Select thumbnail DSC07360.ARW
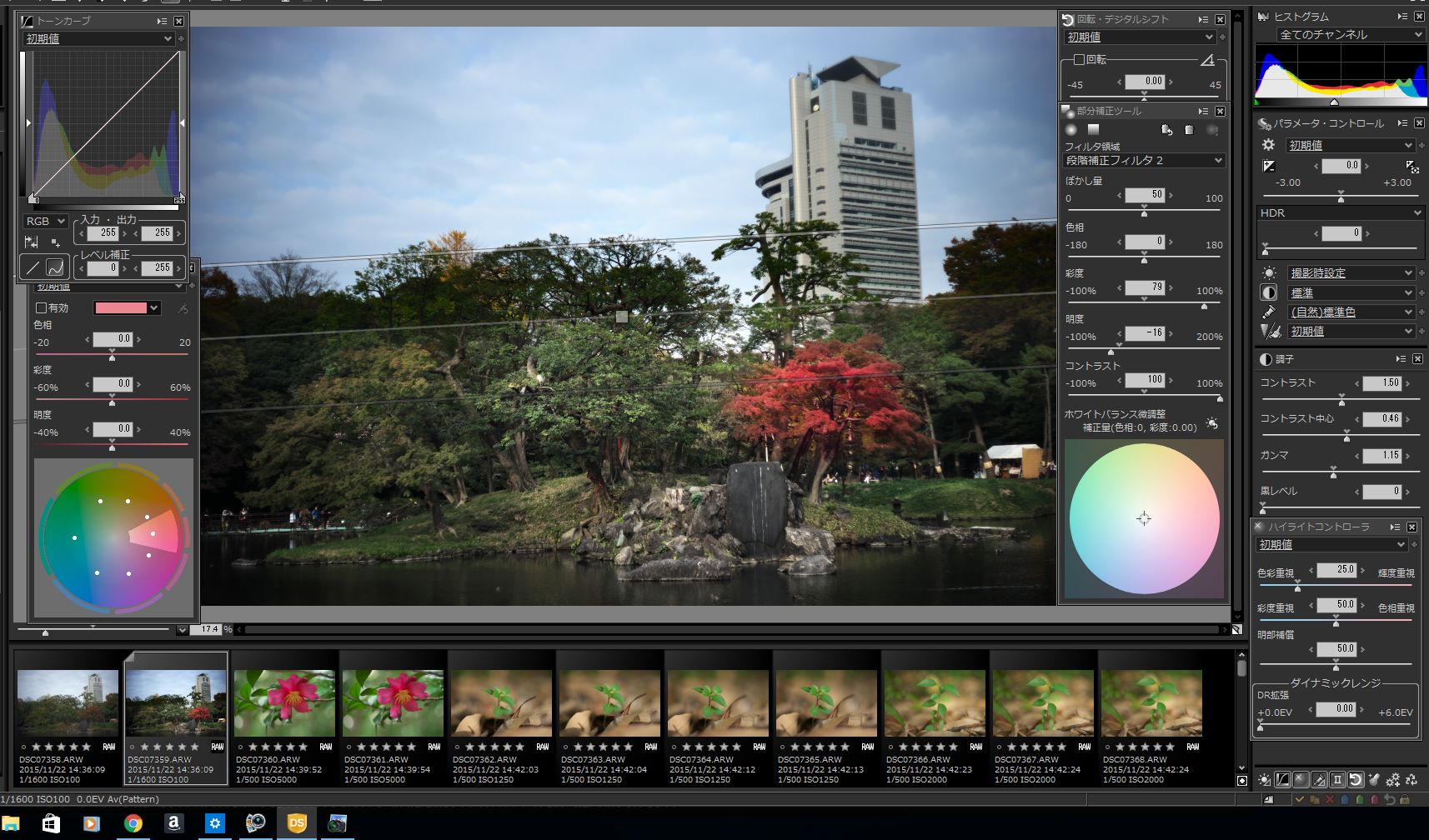 tap(284, 718)
